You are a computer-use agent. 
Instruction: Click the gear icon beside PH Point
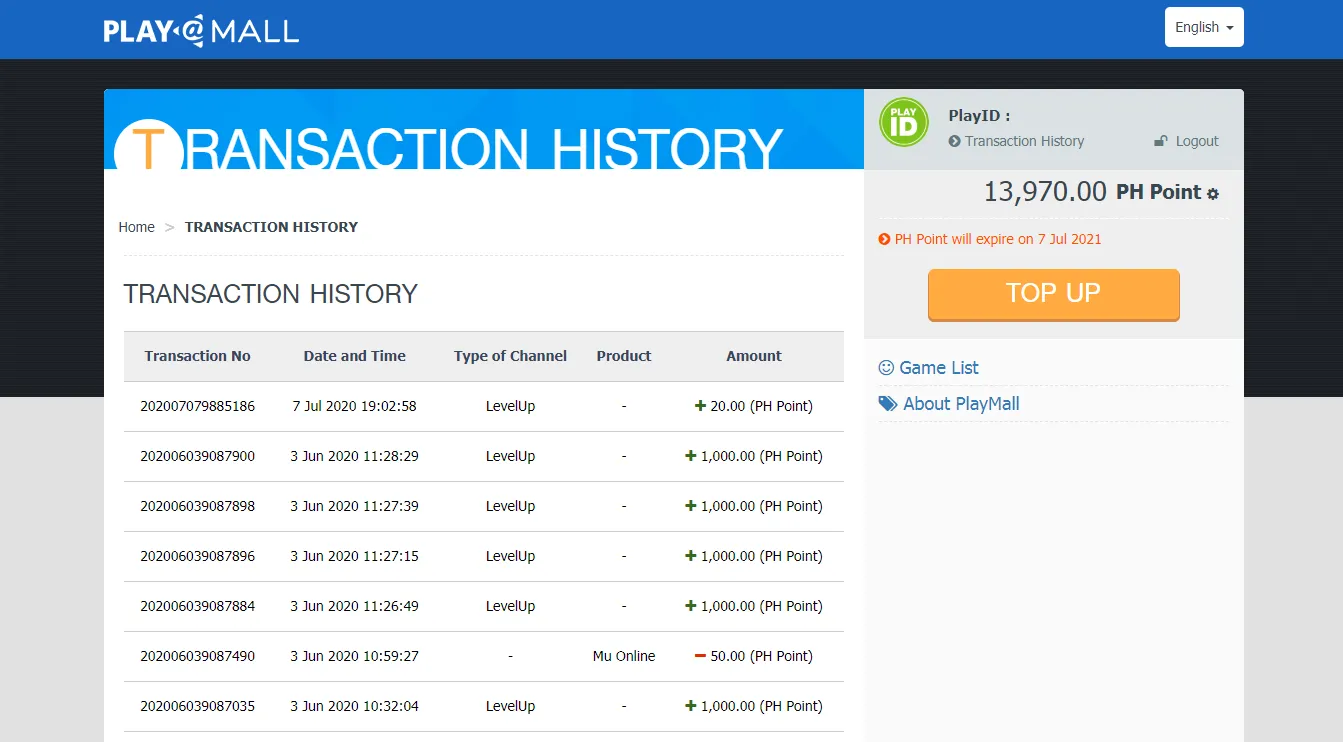point(1213,194)
